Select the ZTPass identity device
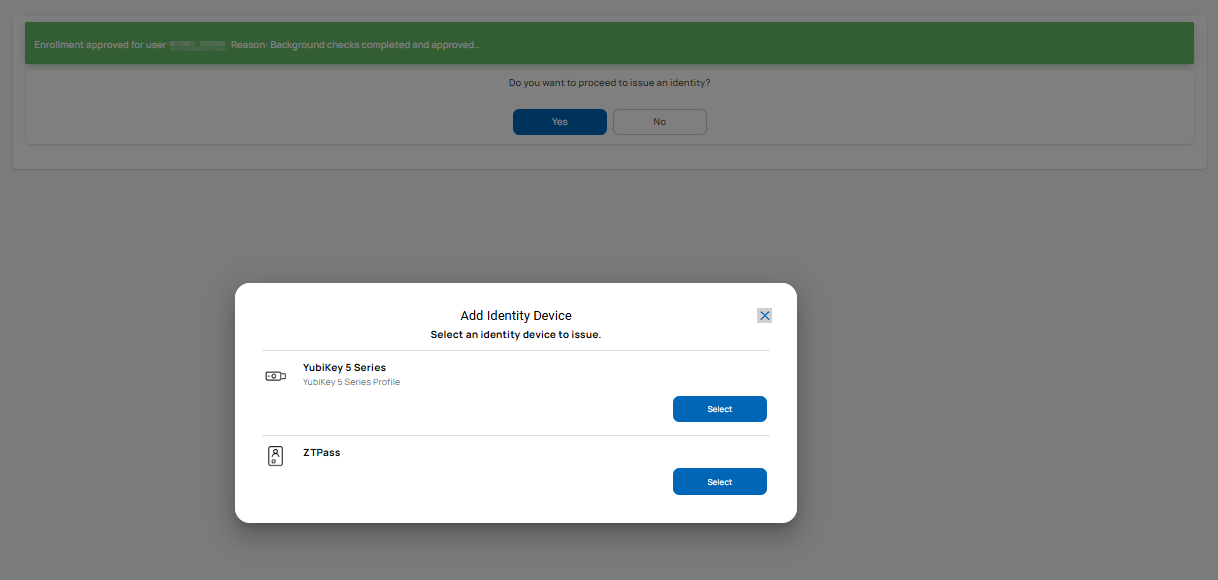The height and width of the screenshot is (580, 1218). [720, 481]
